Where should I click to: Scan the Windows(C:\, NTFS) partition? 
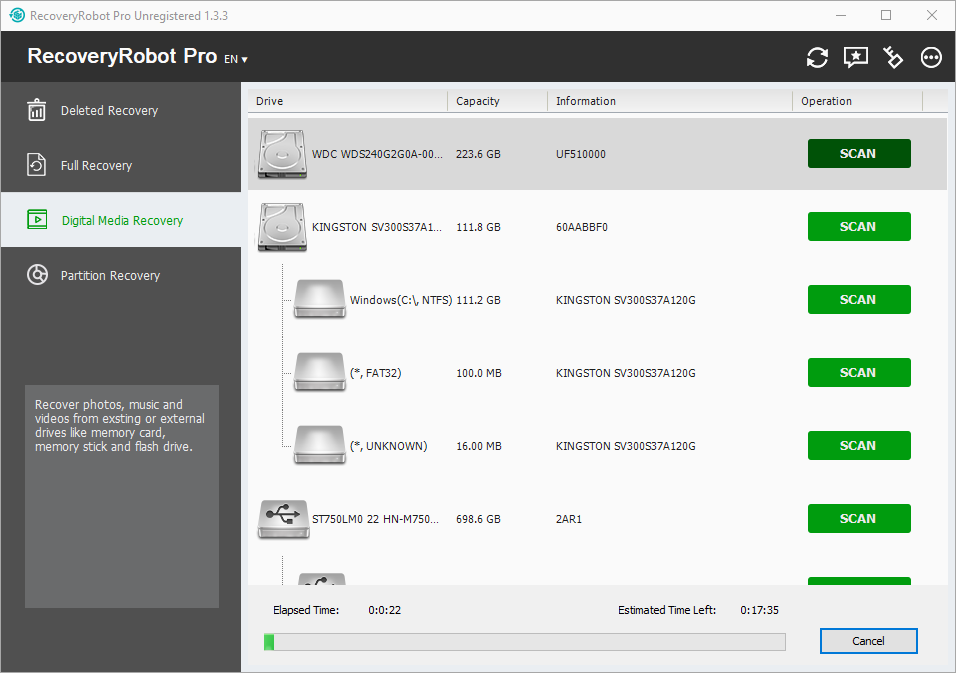(x=859, y=299)
